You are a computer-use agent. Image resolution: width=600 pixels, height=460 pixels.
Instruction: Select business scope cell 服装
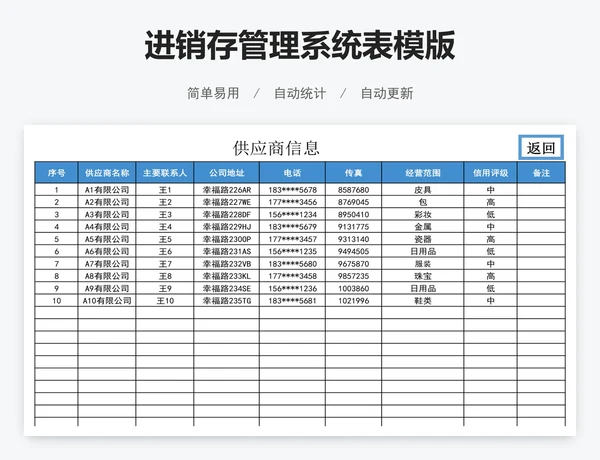(x=423, y=264)
